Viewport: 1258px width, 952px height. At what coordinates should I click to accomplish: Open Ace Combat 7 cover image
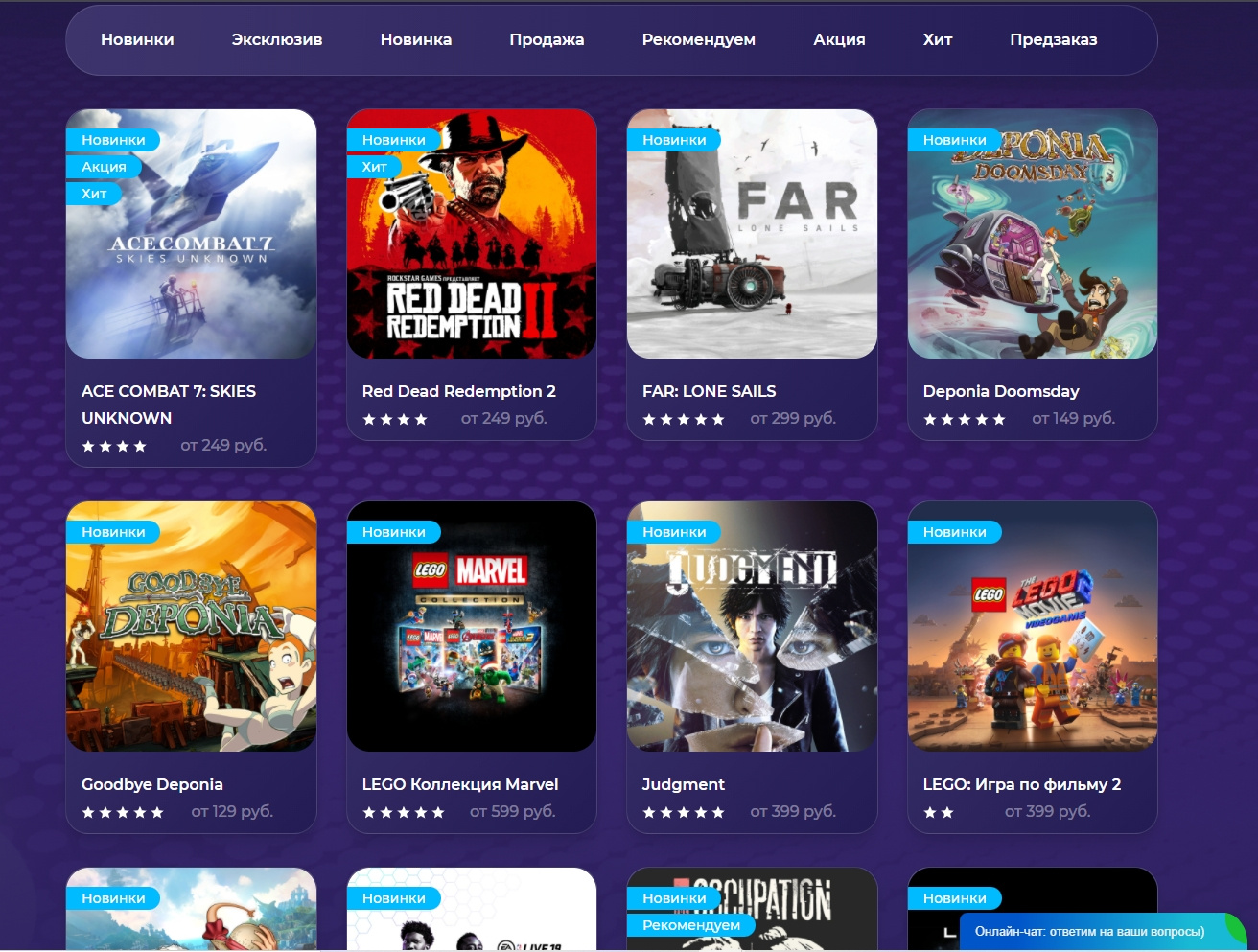191,234
